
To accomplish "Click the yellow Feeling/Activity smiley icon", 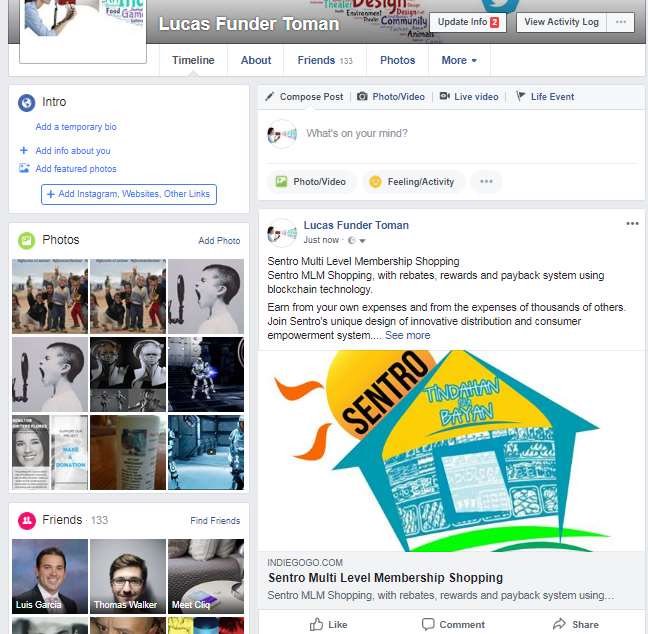I will [375, 181].
